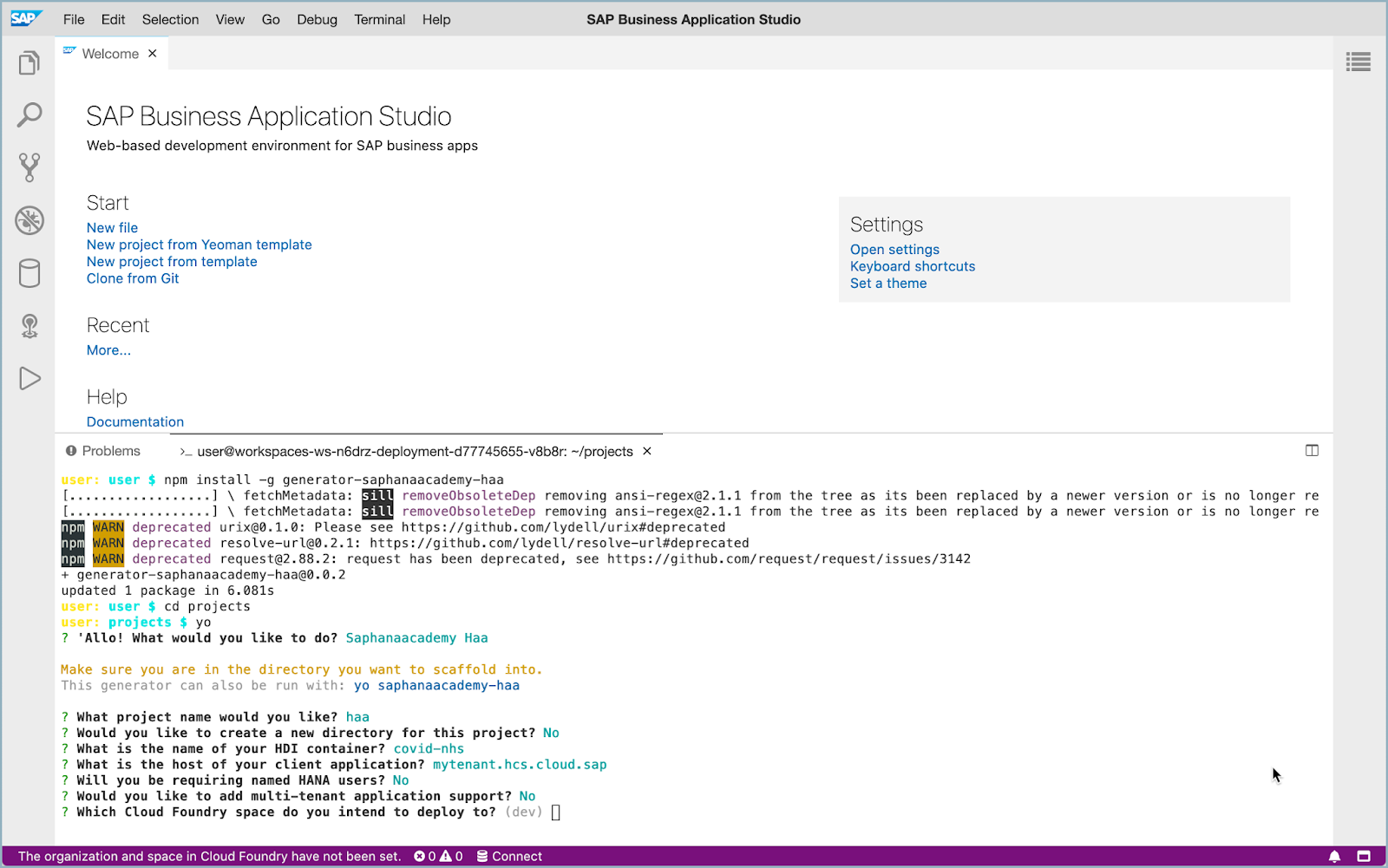Close the Welcome tab
Screen dimensions: 1388x868
[x=153, y=54]
